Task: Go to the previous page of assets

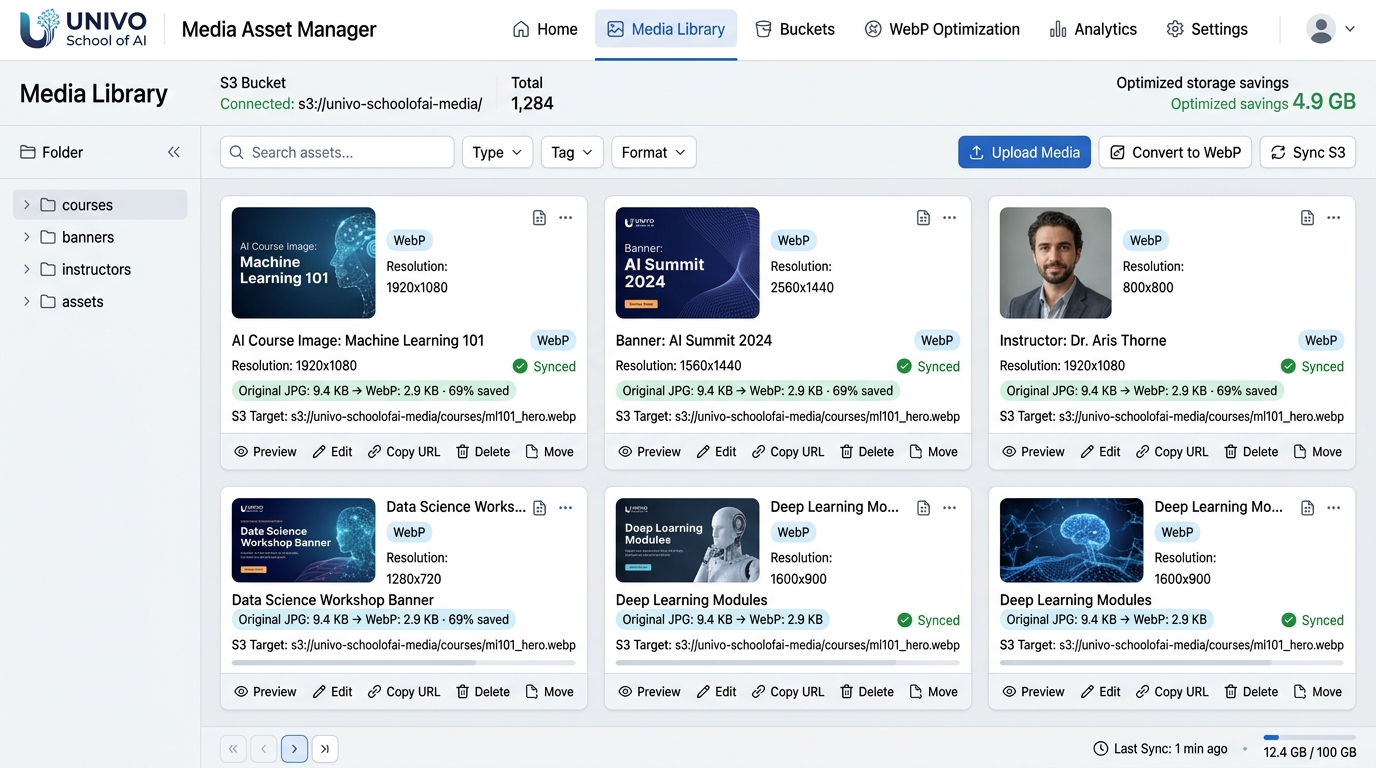Action: [264, 748]
